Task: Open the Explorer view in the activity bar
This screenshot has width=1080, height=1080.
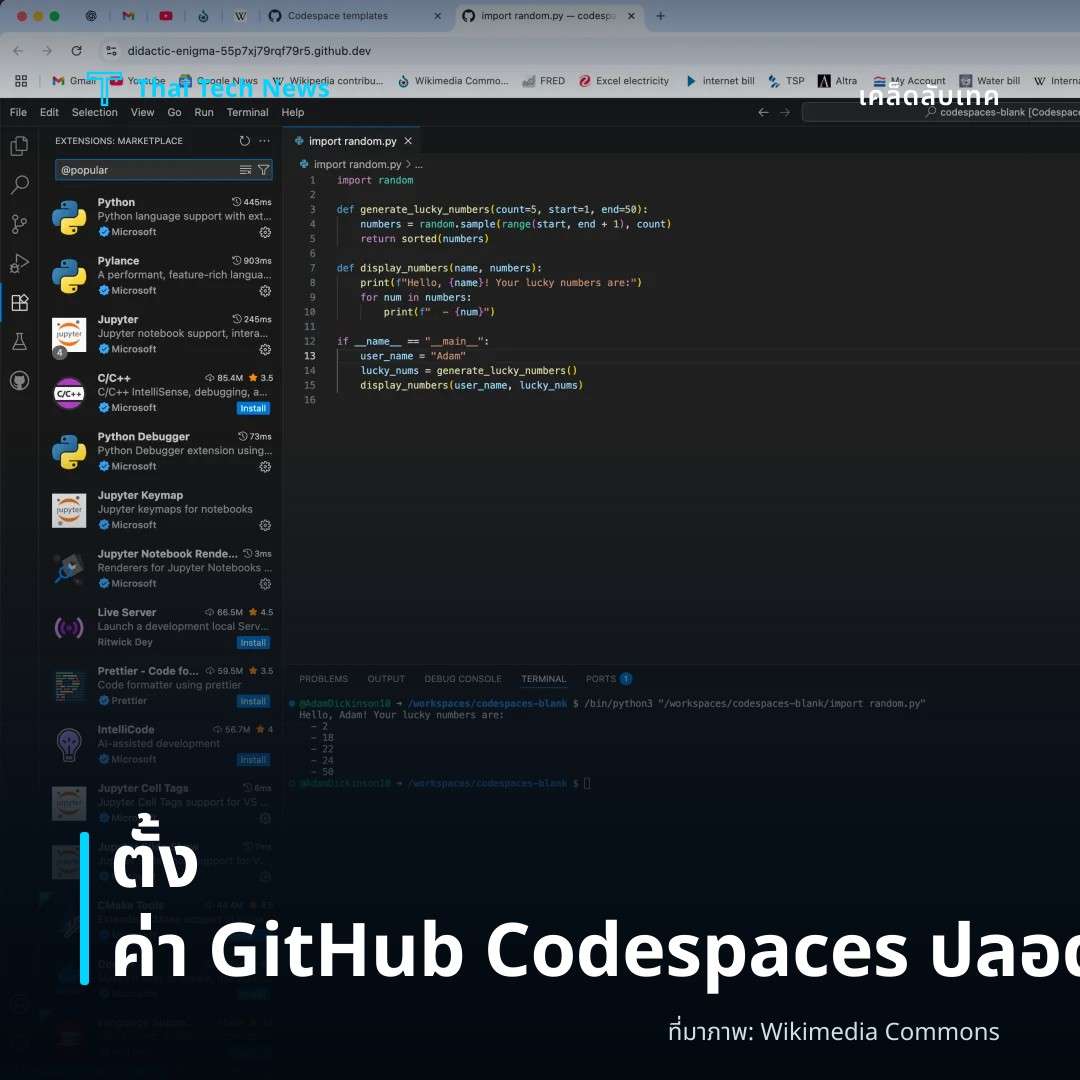Action: (19, 145)
